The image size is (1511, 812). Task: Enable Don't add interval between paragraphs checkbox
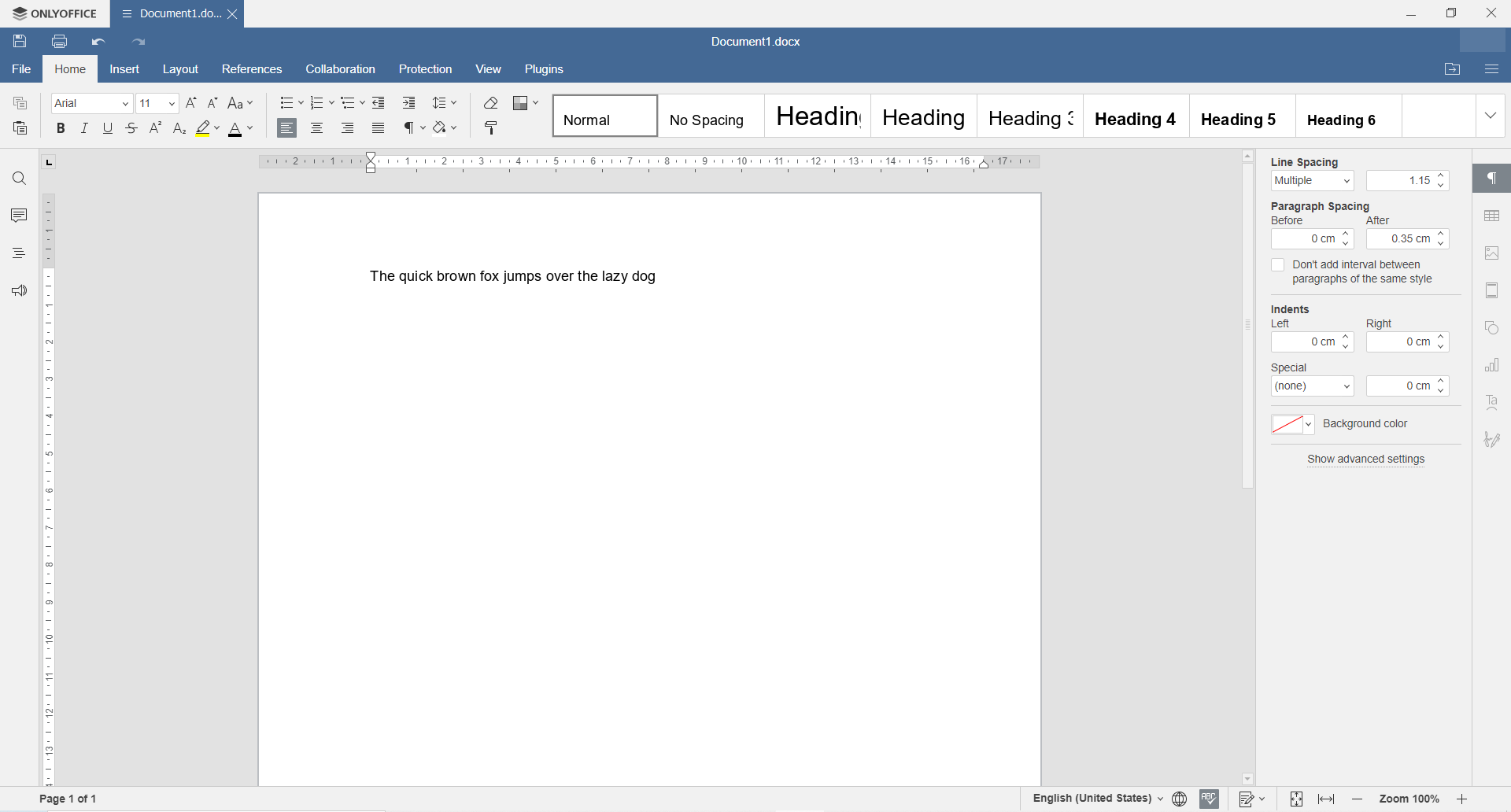tap(1278, 266)
